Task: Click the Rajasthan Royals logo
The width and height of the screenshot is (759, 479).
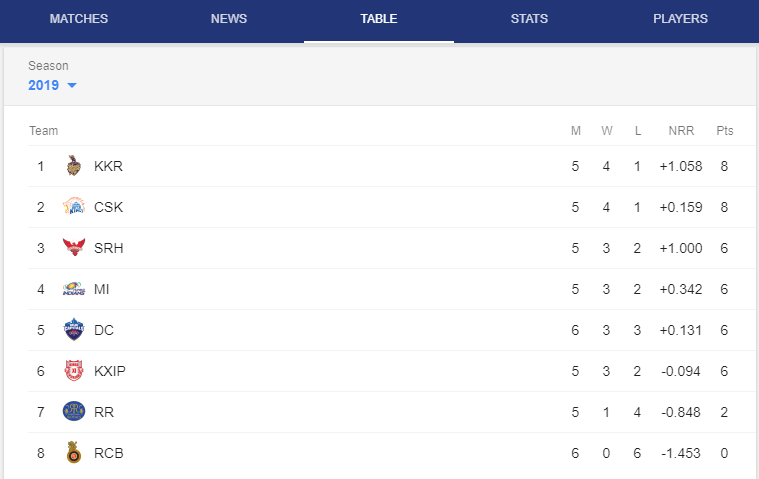Action: 74,411
